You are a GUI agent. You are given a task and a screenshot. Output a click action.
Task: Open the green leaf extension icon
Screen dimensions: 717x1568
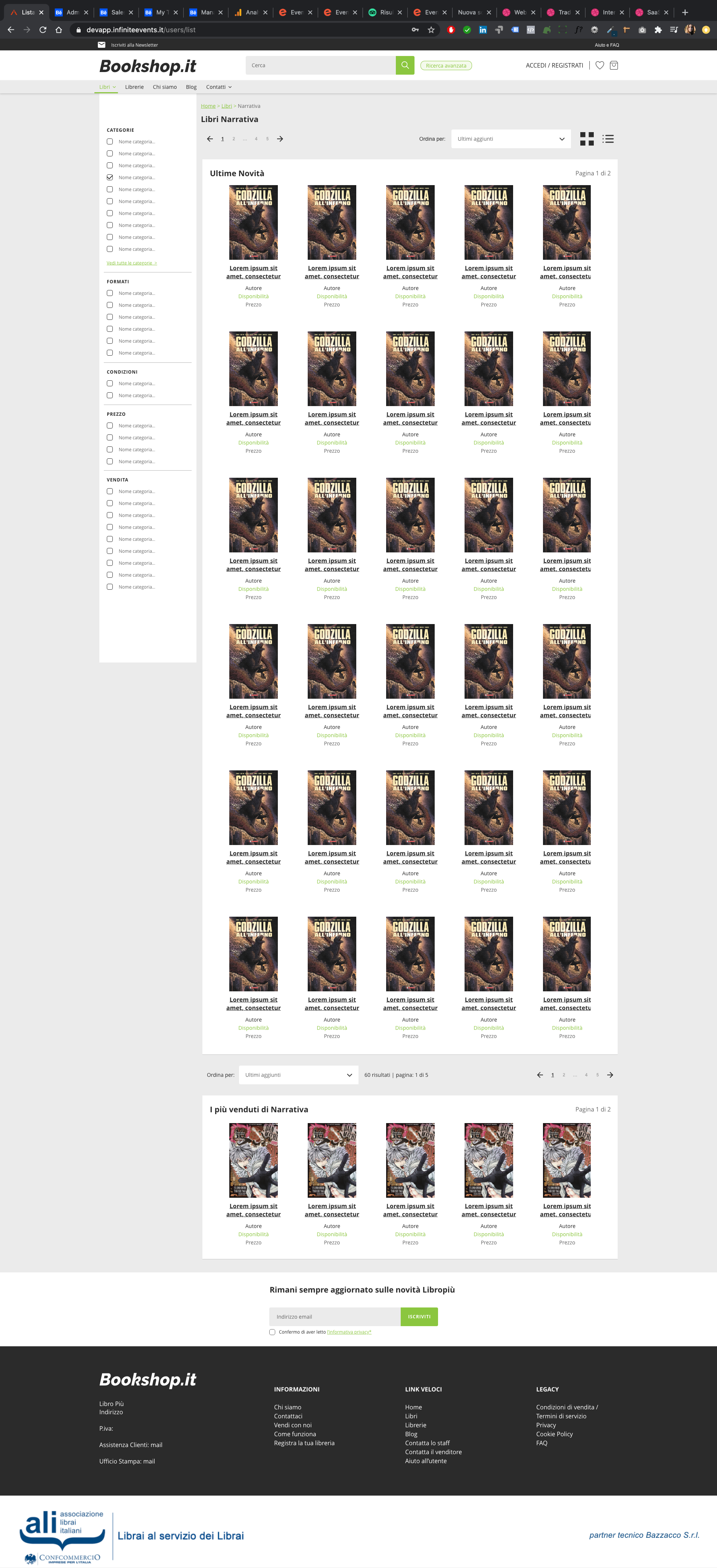[547, 30]
